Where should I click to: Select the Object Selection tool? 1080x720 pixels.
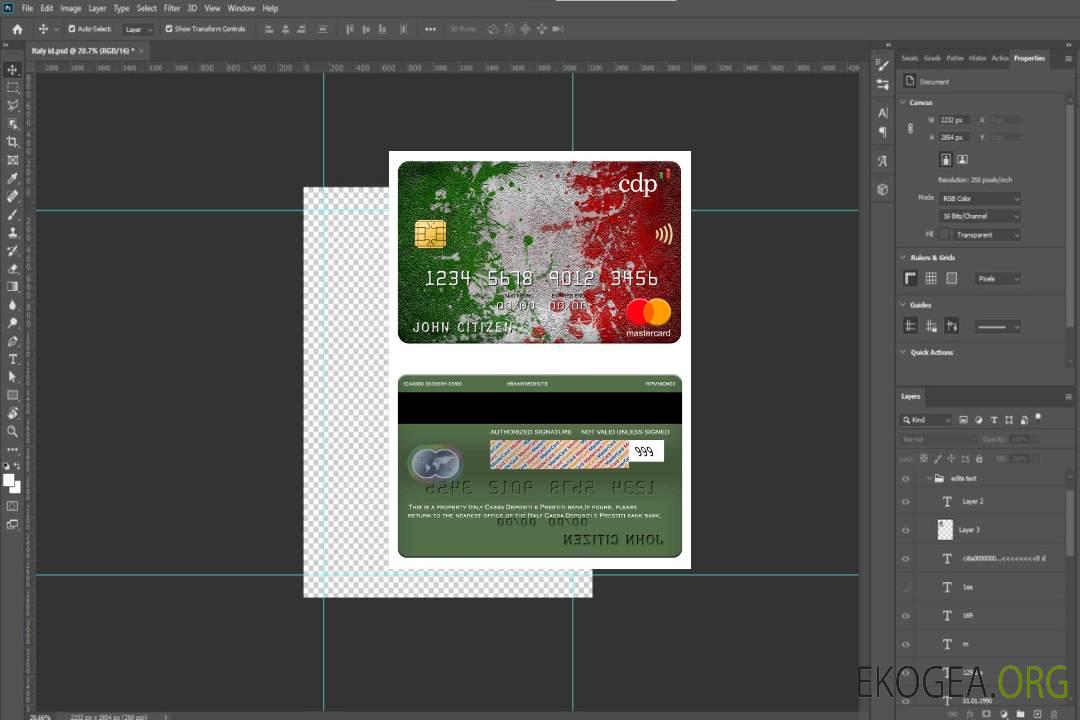pos(12,123)
